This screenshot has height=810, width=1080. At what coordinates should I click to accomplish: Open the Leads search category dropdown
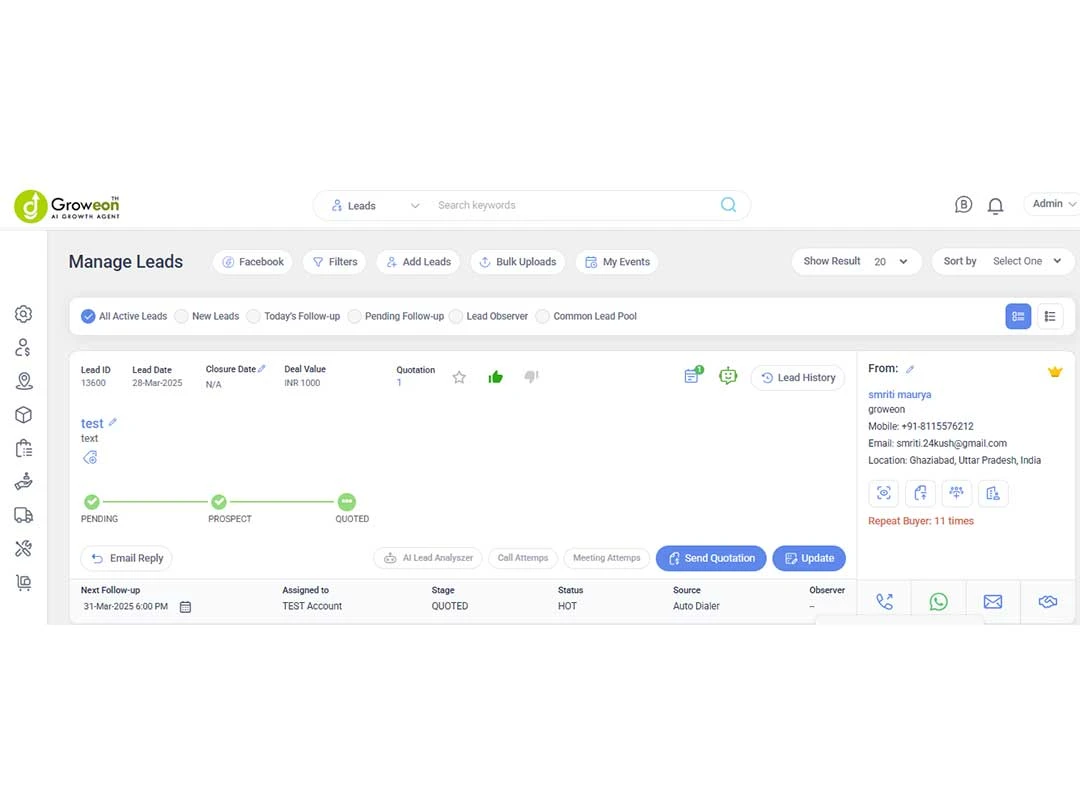375,206
